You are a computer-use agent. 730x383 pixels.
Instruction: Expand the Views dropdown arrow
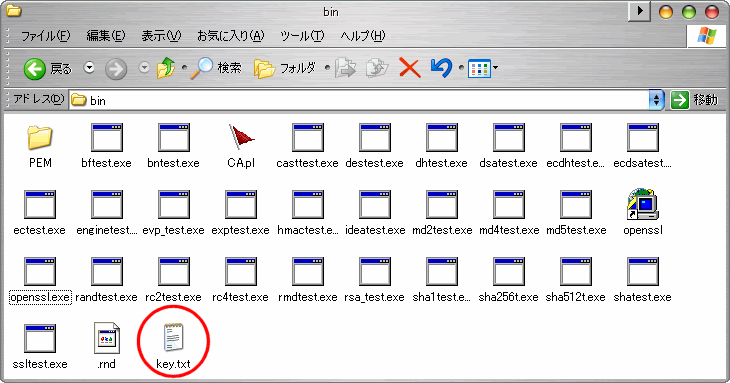click(x=495, y=68)
